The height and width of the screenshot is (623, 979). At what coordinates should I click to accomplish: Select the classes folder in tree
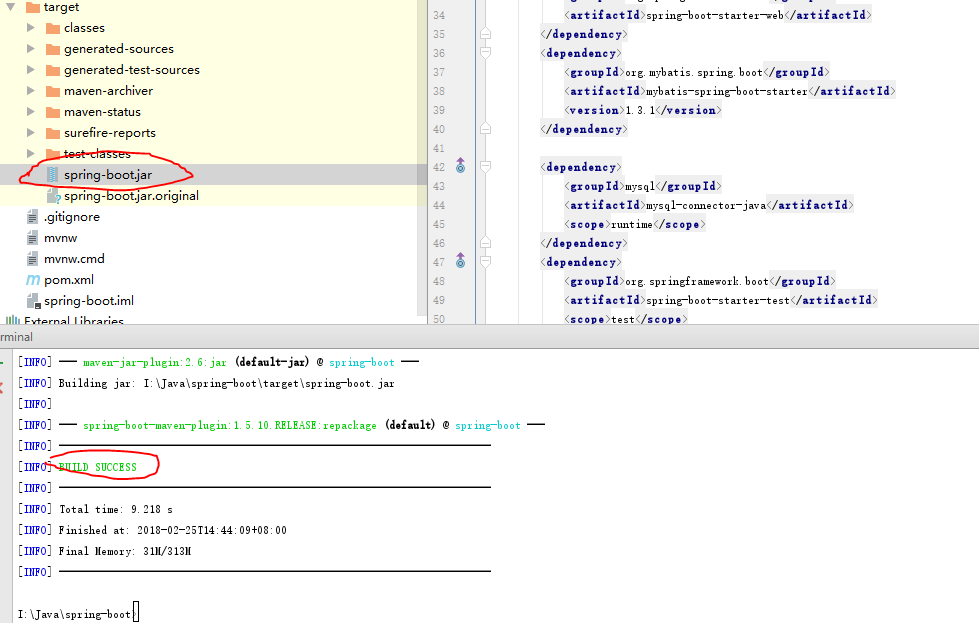[84, 28]
